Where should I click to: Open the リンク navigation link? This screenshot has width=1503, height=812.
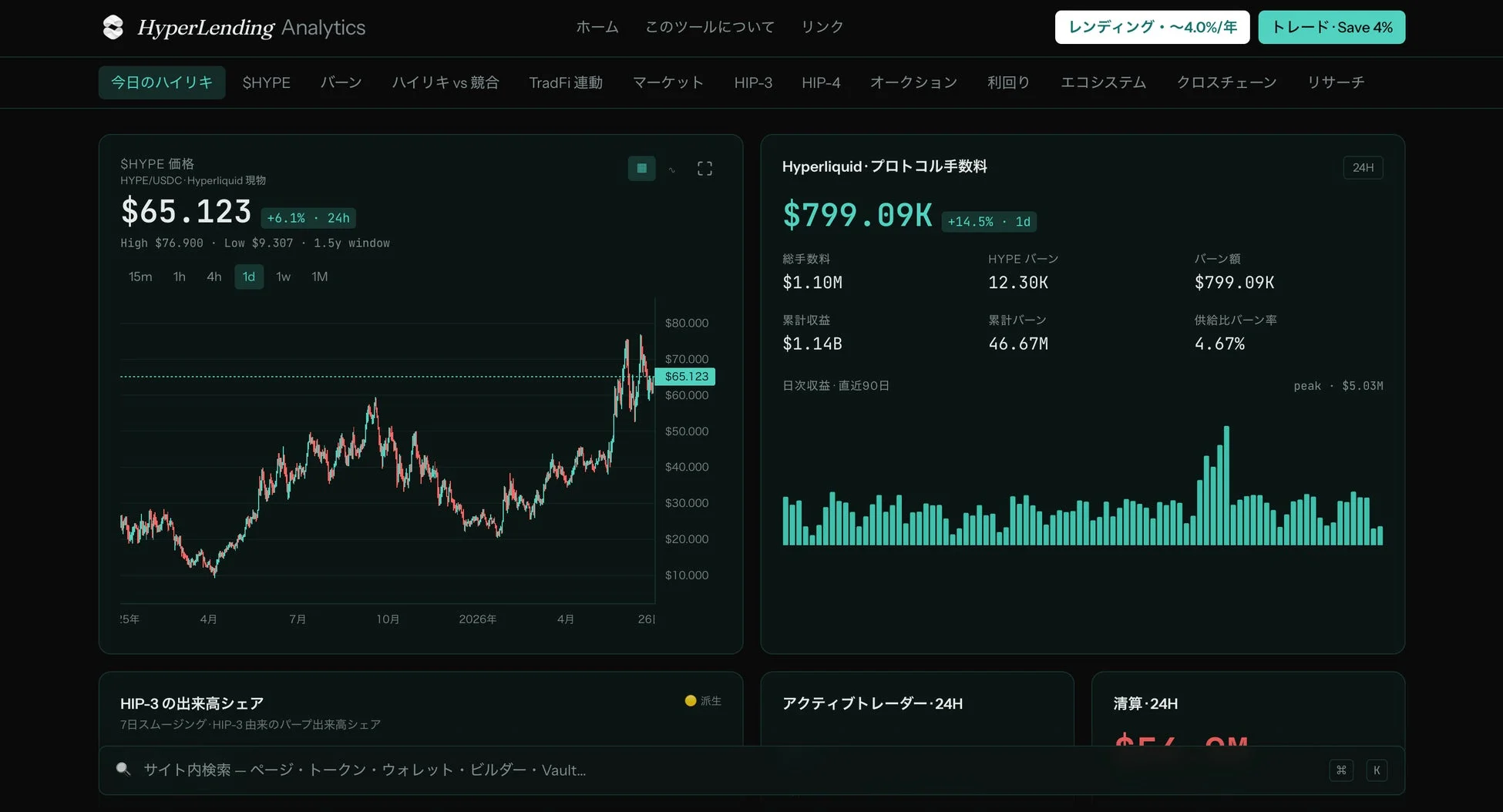822,27
